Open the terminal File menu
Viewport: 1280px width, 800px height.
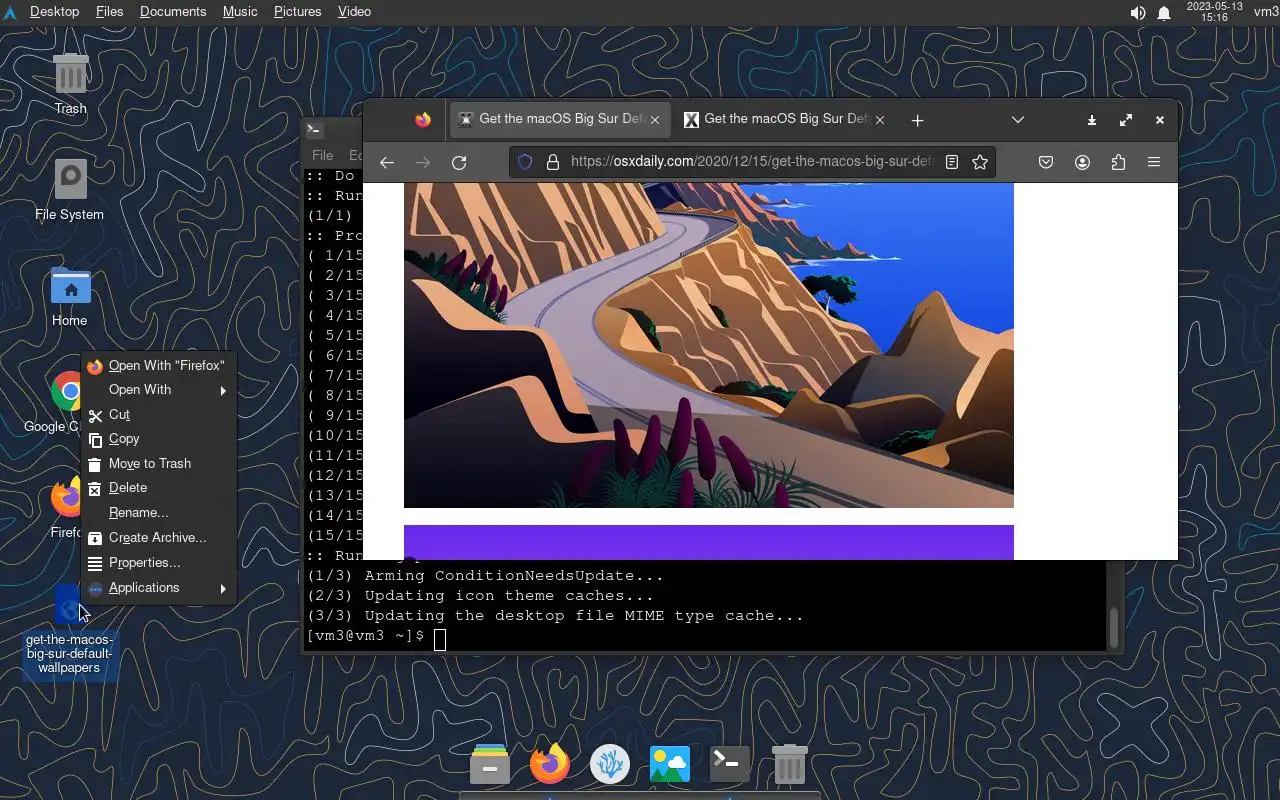[322, 155]
